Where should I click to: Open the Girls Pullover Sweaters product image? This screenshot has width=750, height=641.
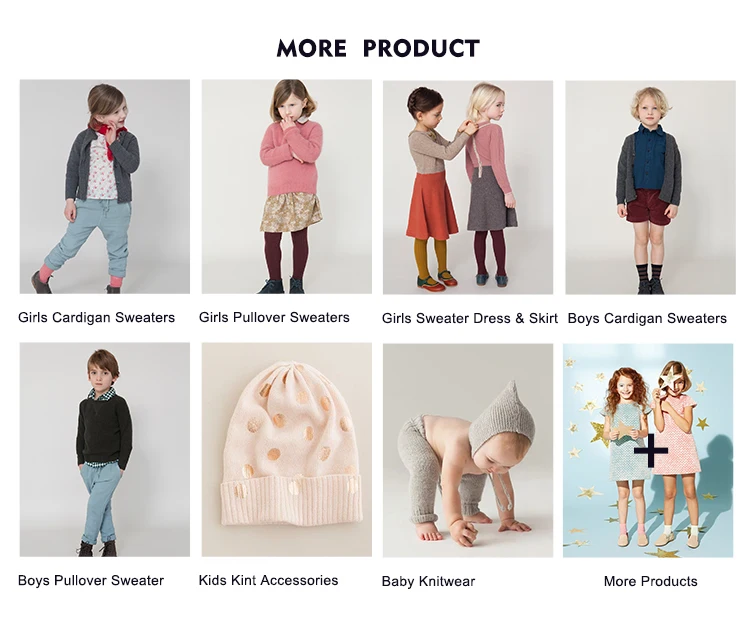(x=287, y=187)
